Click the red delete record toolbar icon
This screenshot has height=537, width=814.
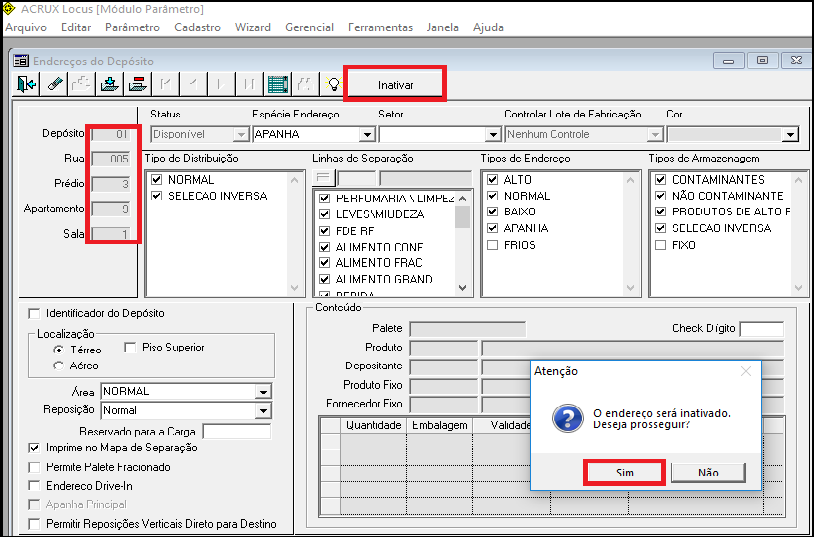click(x=138, y=84)
